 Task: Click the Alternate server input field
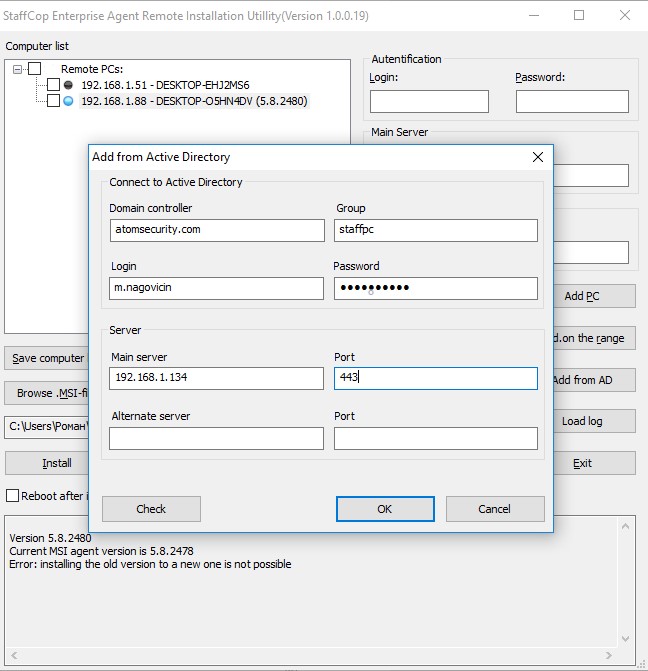pyautogui.click(x=216, y=438)
